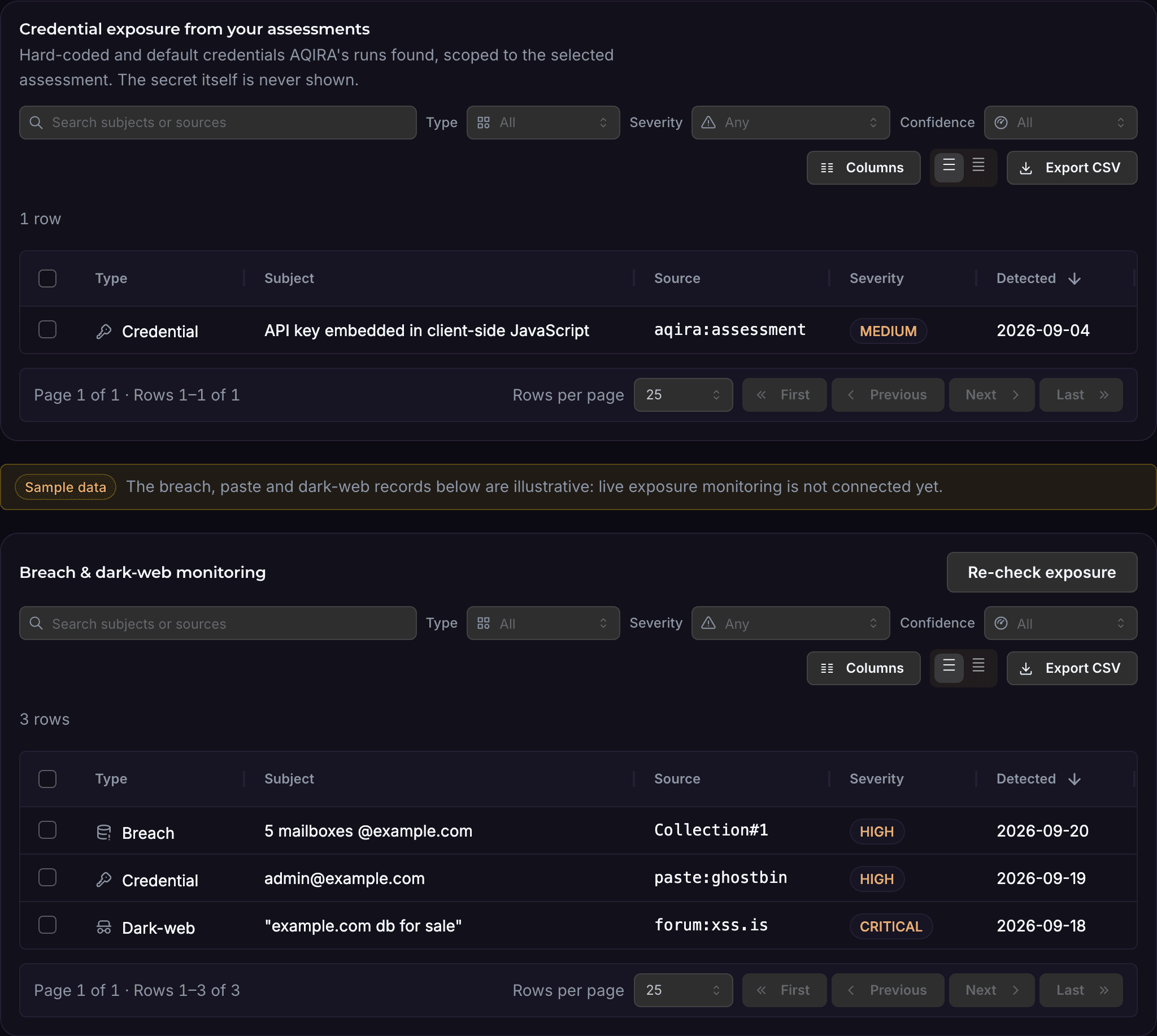Open the Severity filter in the assessments section
Screen dimensions: 1157x1036
[790, 123]
